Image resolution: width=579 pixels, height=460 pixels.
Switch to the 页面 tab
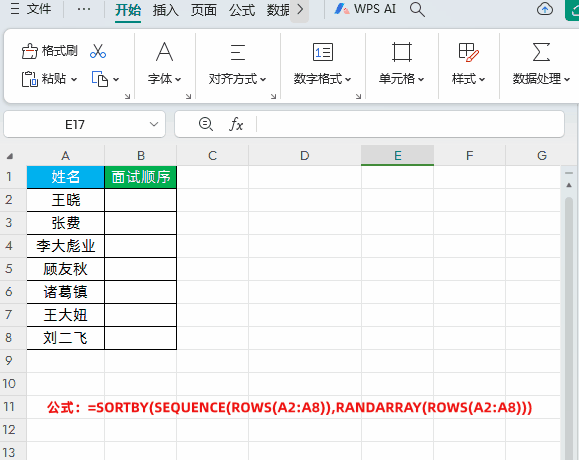203,10
